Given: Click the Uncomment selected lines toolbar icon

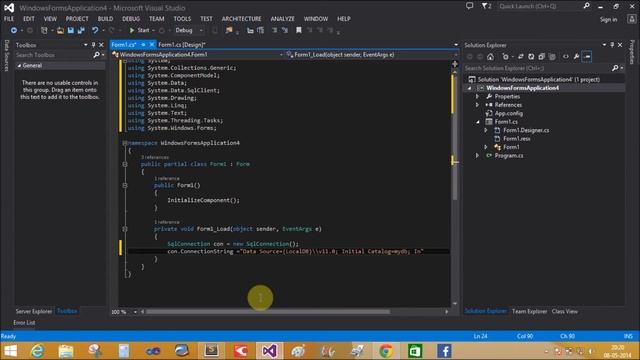Looking at the screenshot, I should [285, 30].
